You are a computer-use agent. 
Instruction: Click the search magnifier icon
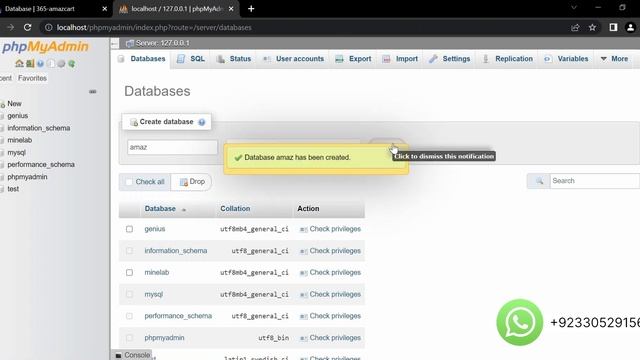click(x=539, y=181)
